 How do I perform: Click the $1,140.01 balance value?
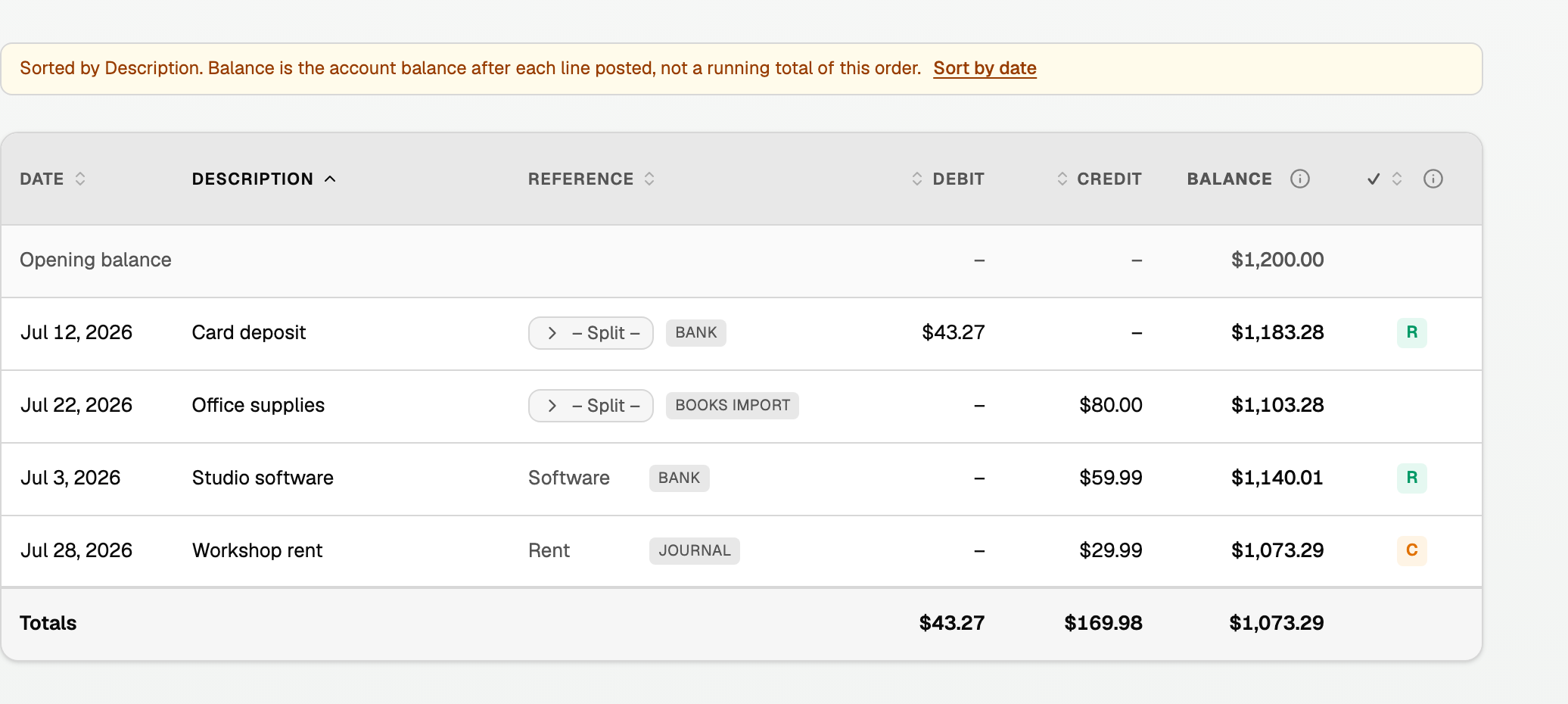1277,478
